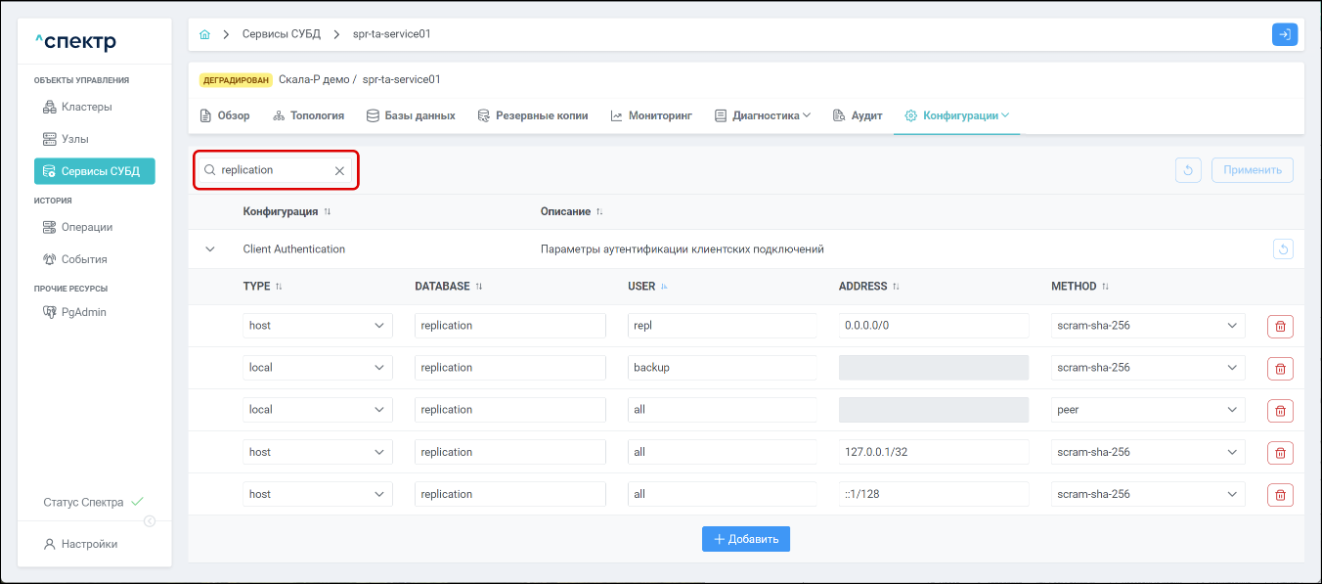The height and width of the screenshot is (585, 1323).
Task: Collapse the sidebar with the arrow handle
Action: click(x=150, y=521)
